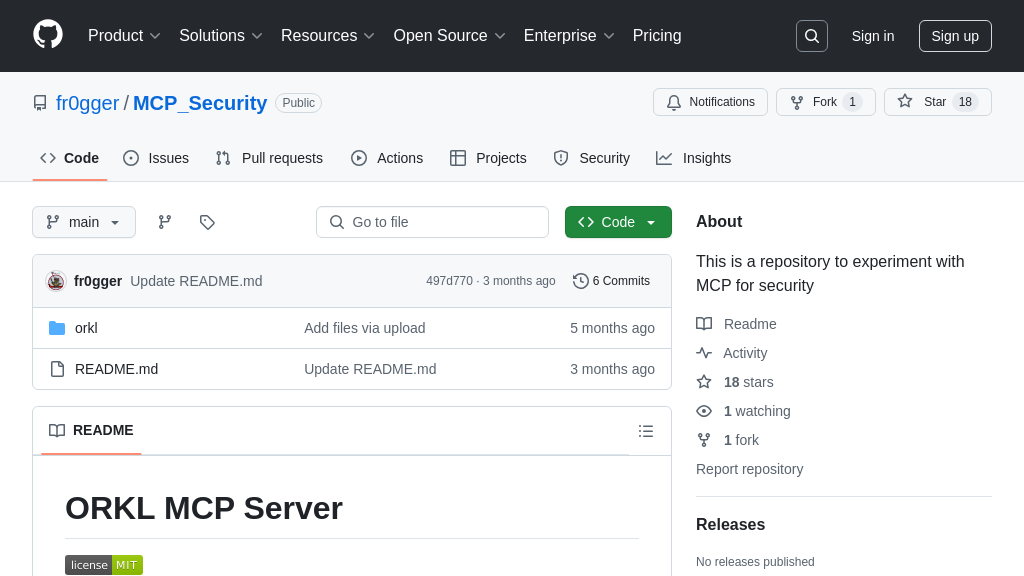Open the orkl folder

click(86, 328)
